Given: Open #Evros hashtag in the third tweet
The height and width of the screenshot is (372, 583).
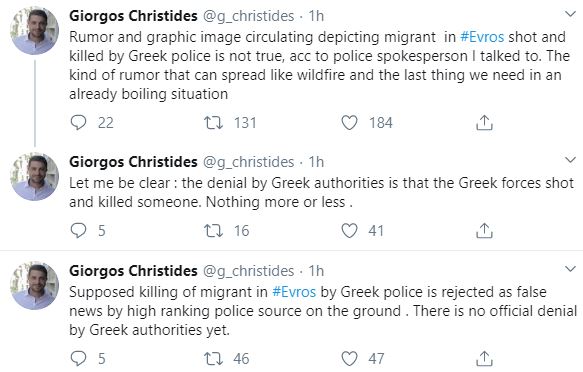Looking at the screenshot, I should pyautogui.click(x=294, y=292).
